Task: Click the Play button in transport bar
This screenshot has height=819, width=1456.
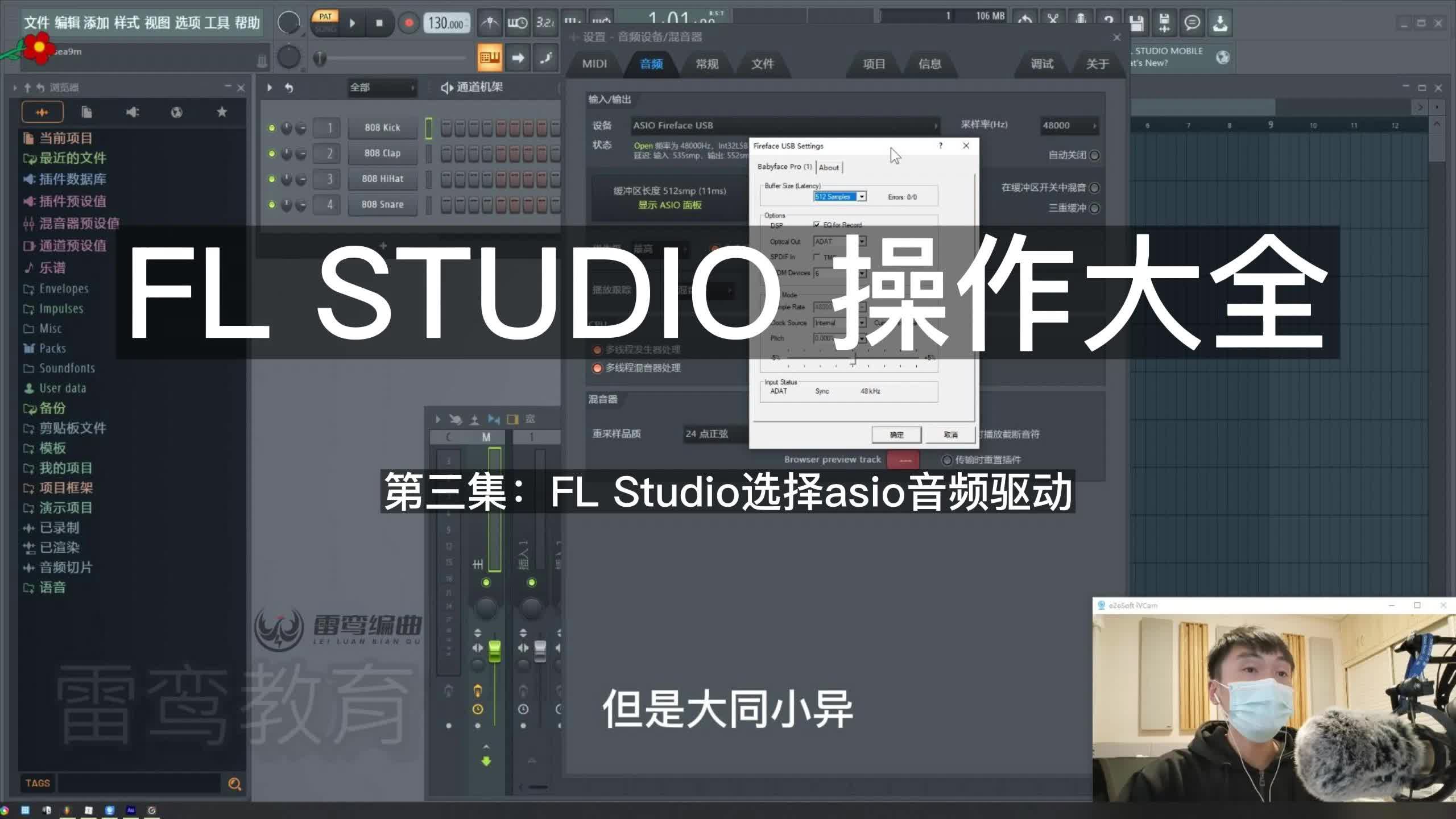Action: pos(352,23)
